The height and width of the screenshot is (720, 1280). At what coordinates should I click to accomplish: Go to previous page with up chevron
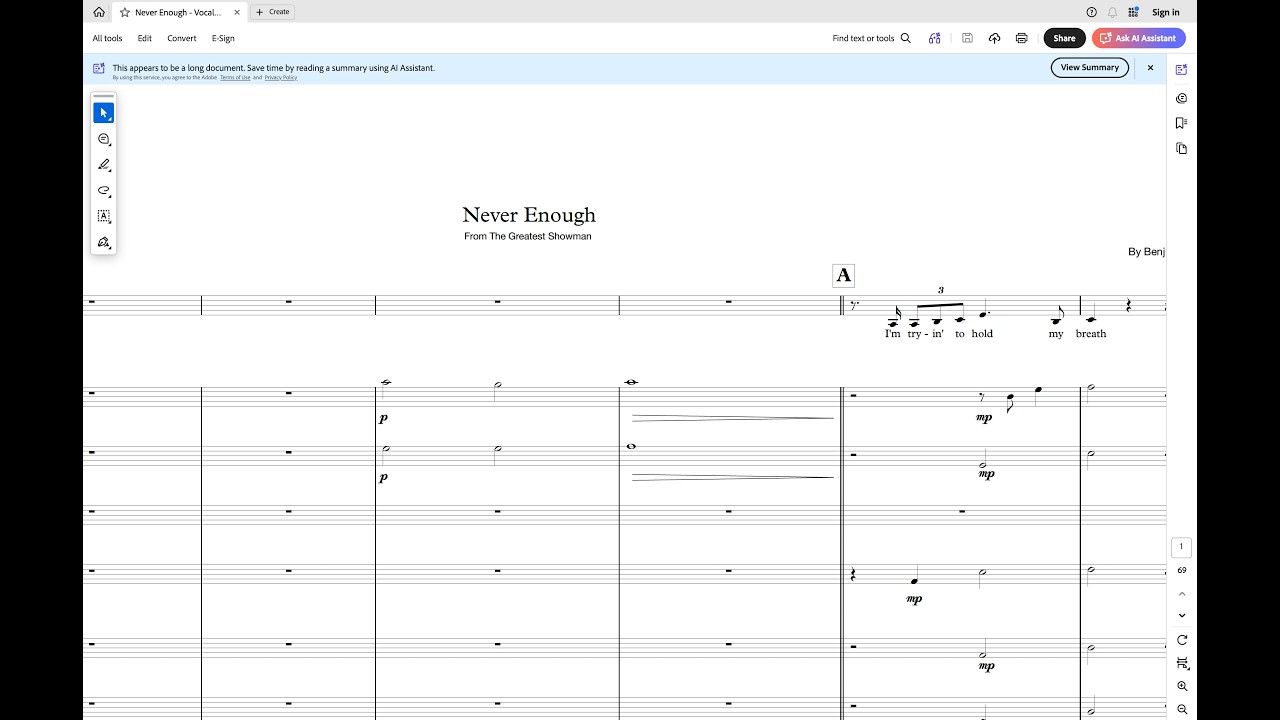pos(1182,593)
